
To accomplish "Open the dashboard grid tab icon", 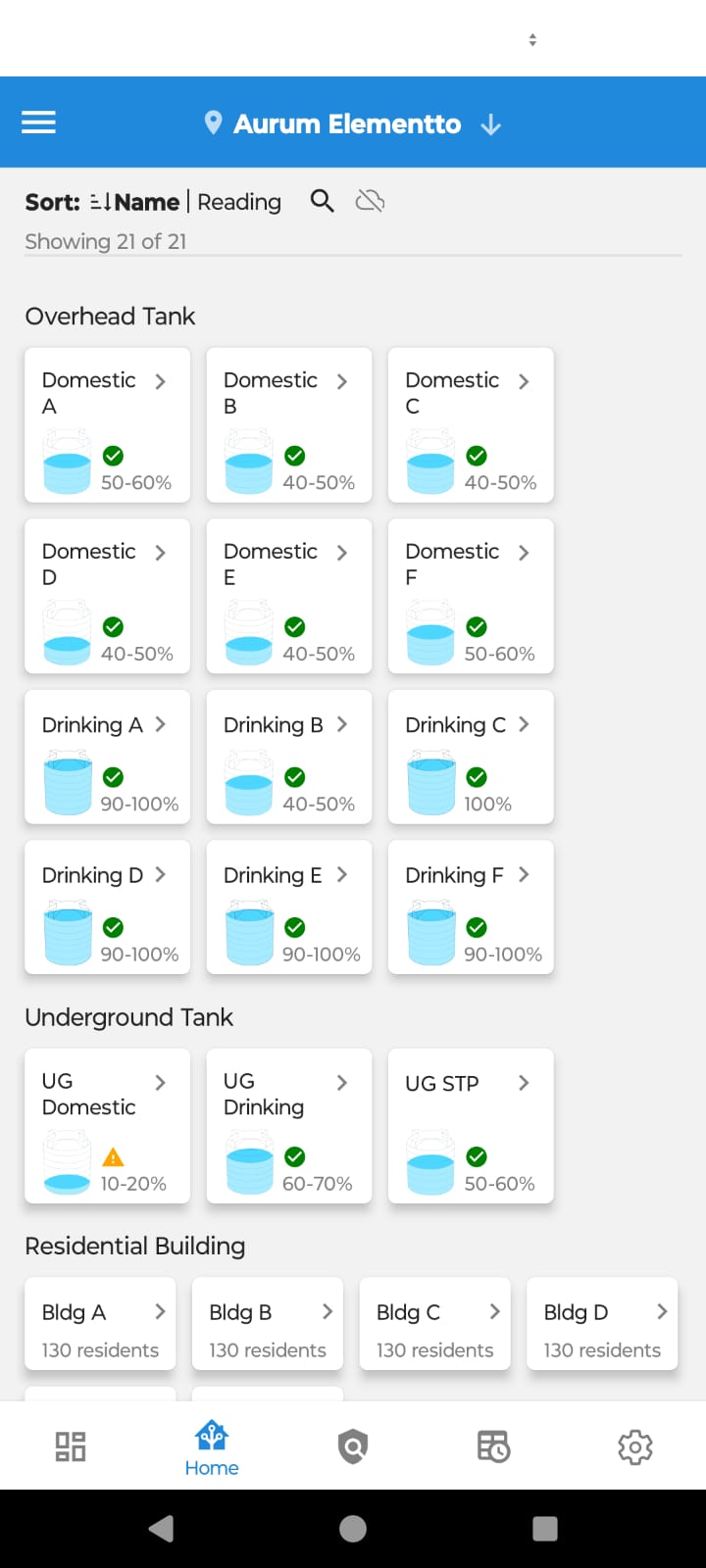I will [71, 1446].
